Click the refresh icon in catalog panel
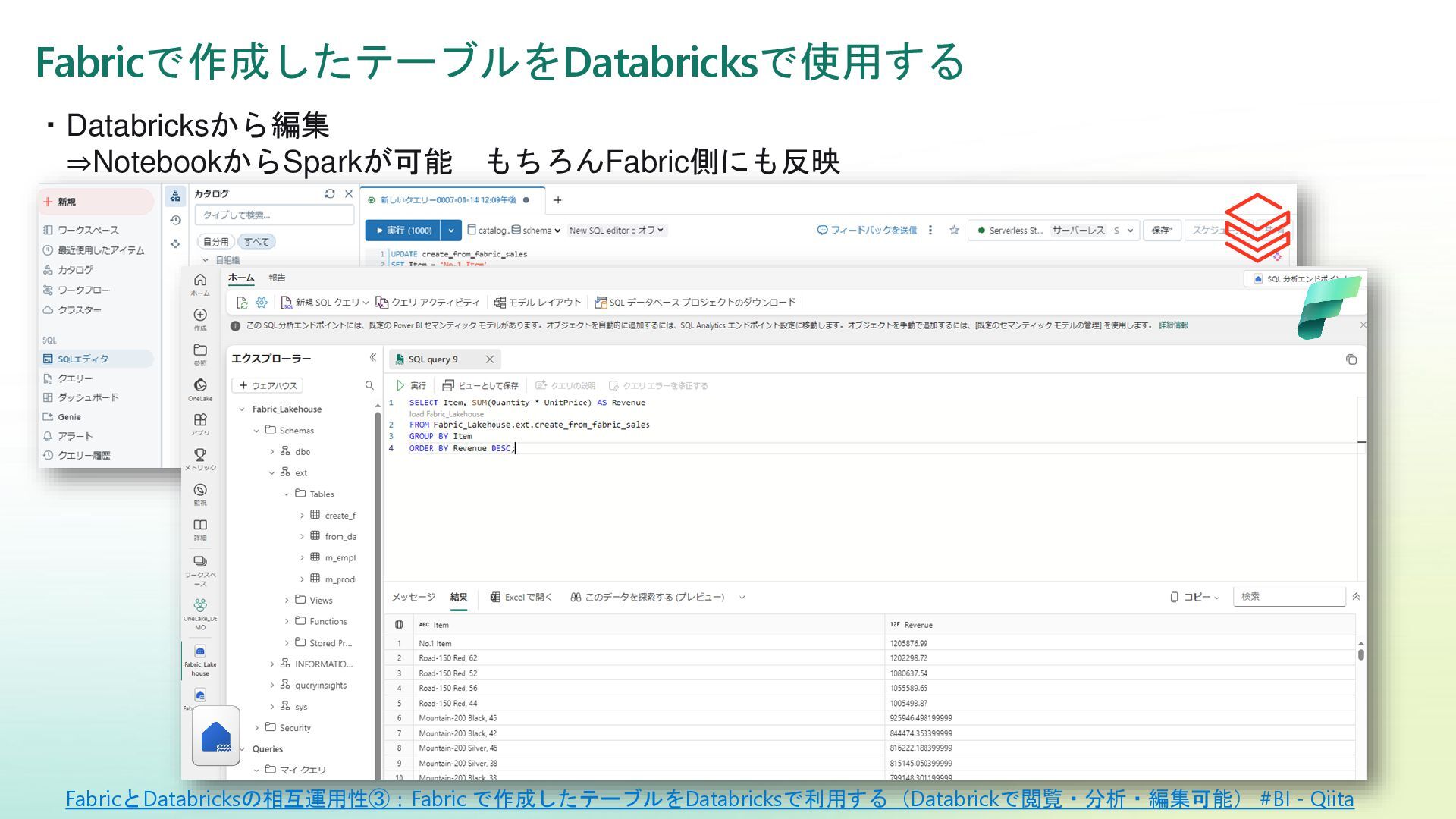 click(330, 194)
